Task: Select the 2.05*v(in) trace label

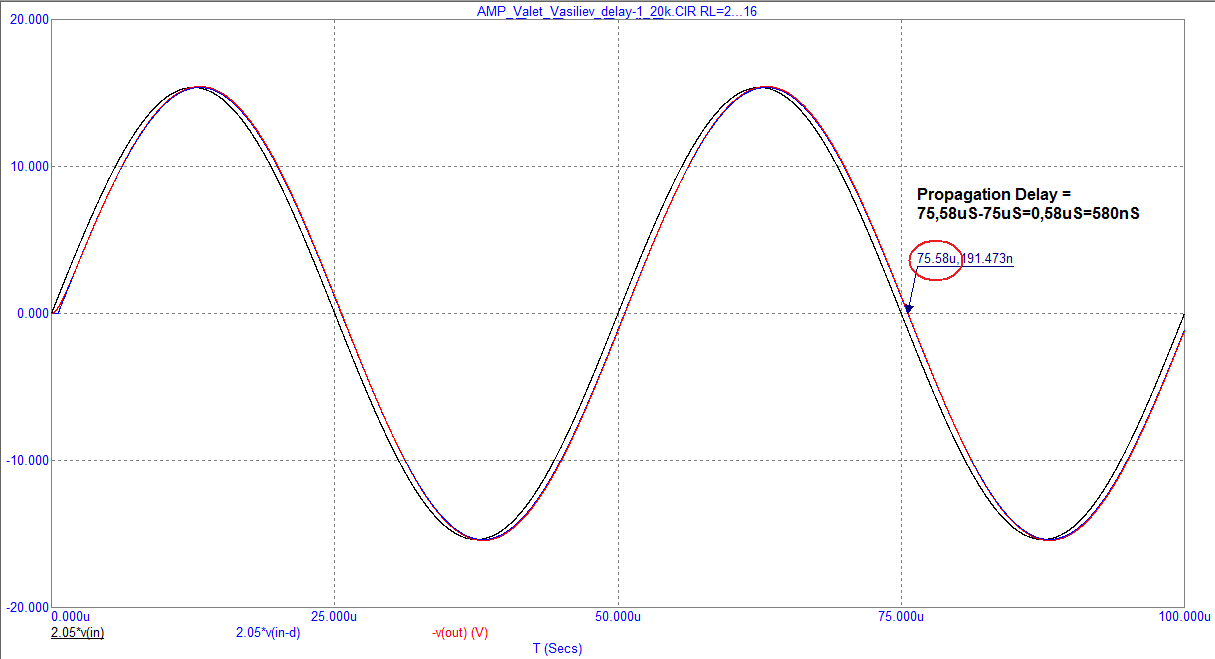Action: (78, 633)
